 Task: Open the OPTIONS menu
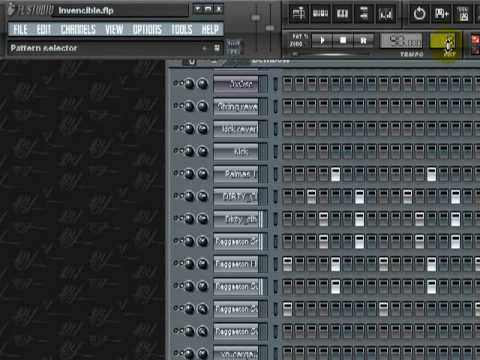tap(147, 30)
